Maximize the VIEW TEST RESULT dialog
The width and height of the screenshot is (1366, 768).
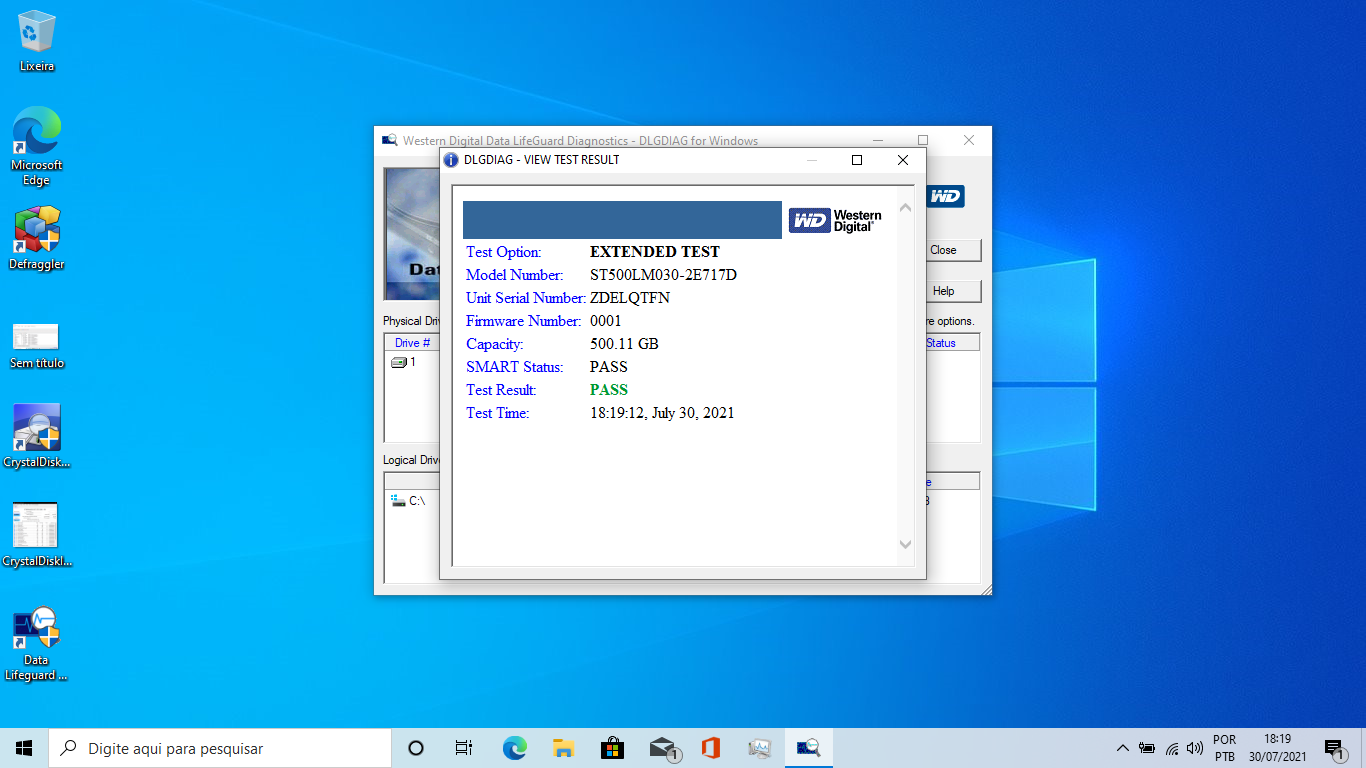857,160
